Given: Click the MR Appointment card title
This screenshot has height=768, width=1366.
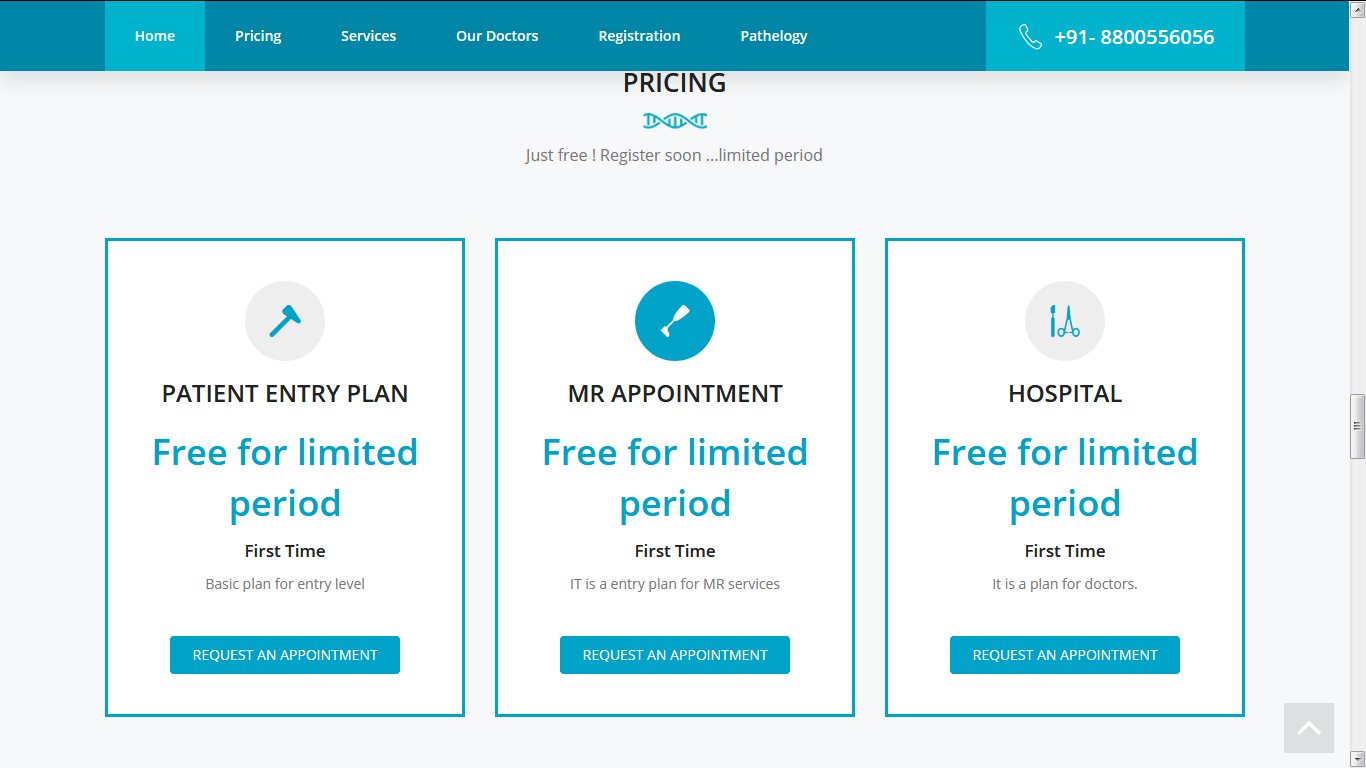Looking at the screenshot, I should [x=675, y=394].
